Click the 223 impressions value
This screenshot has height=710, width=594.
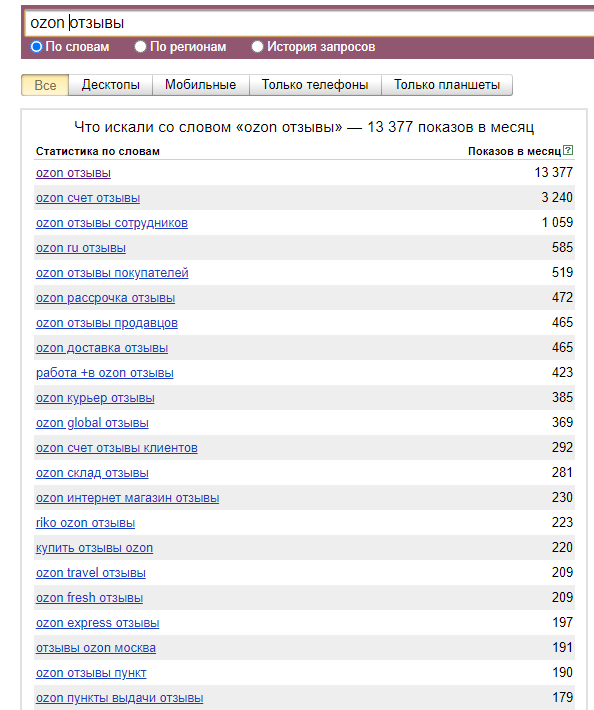[x=563, y=522]
